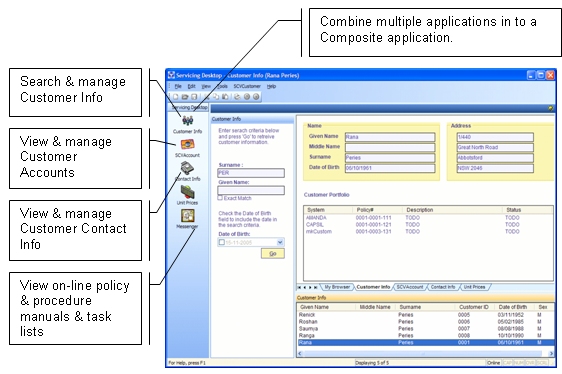This screenshot has width=562, height=374.
Task: Click the Date of Birth field 06/10/1961
Action: point(390,168)
